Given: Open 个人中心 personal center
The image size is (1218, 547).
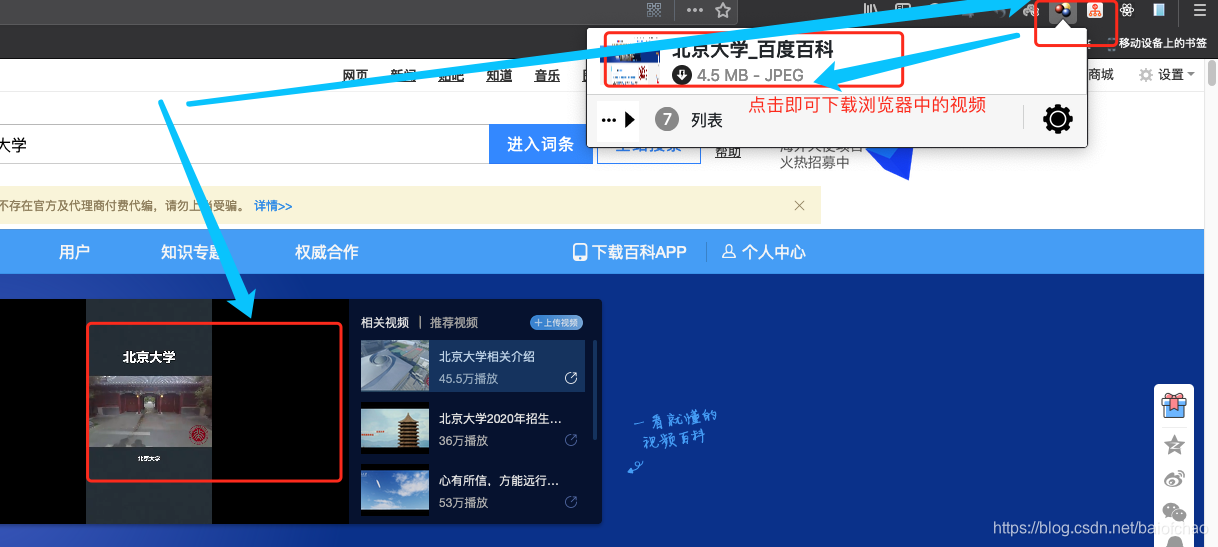Looking at the screenshot, I should [x=764, y=252].
